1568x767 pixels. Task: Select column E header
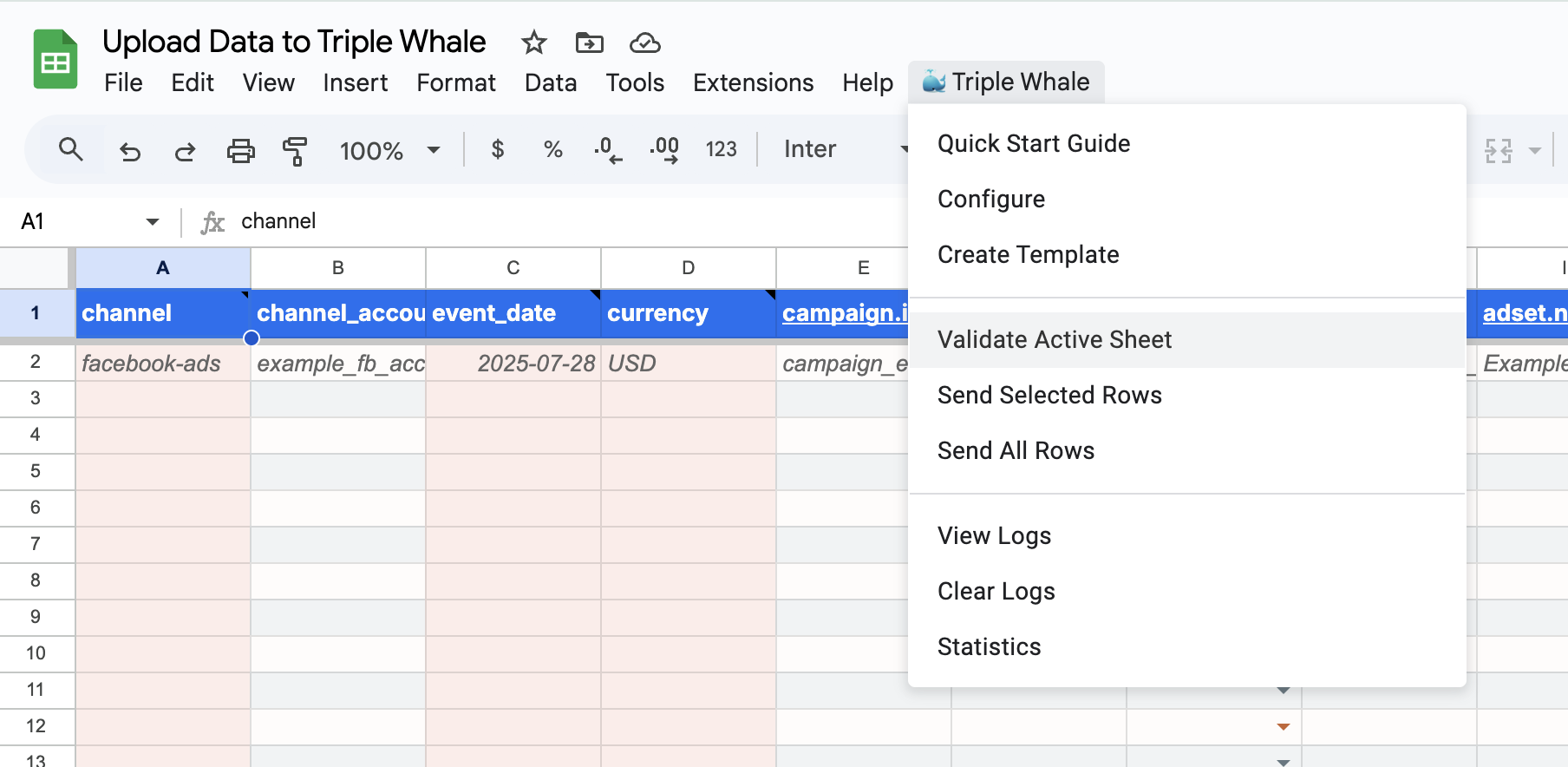pos(842,268)
